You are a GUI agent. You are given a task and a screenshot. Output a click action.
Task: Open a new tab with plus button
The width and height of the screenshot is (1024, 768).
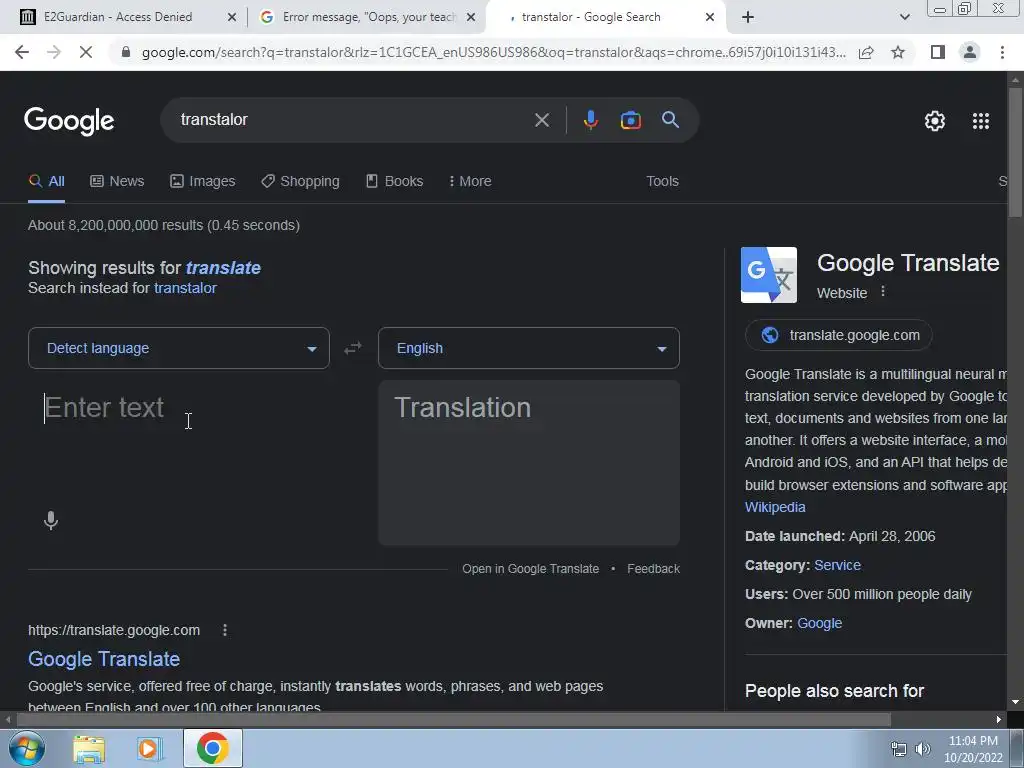coord(748,18)
